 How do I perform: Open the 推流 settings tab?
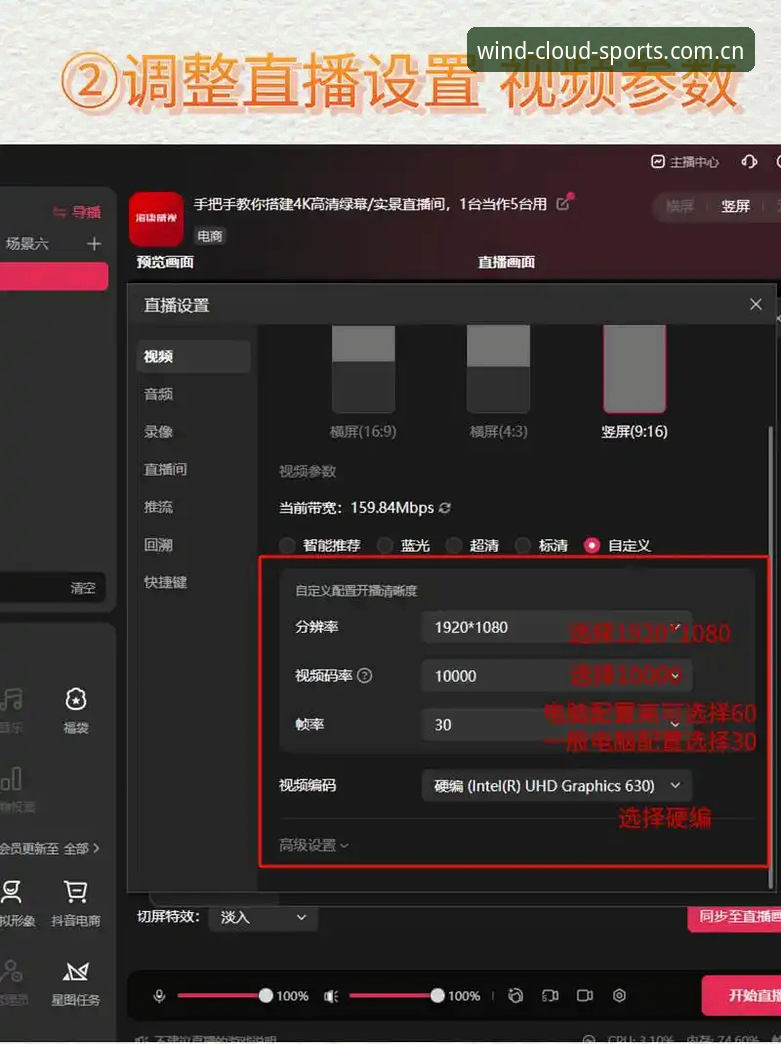click(x=158, y=507)
